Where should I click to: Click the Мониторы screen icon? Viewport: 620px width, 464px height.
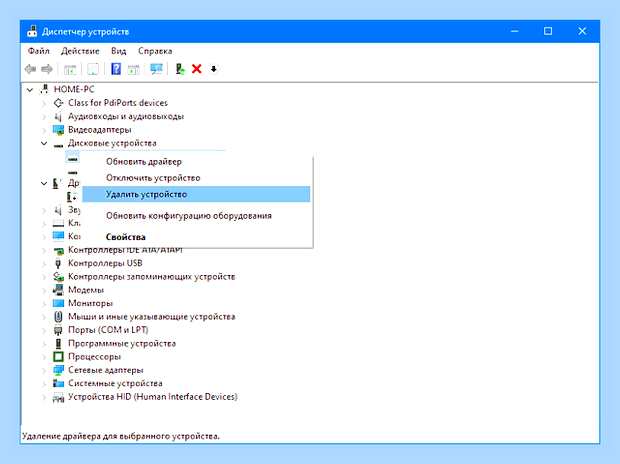point(59,303)
